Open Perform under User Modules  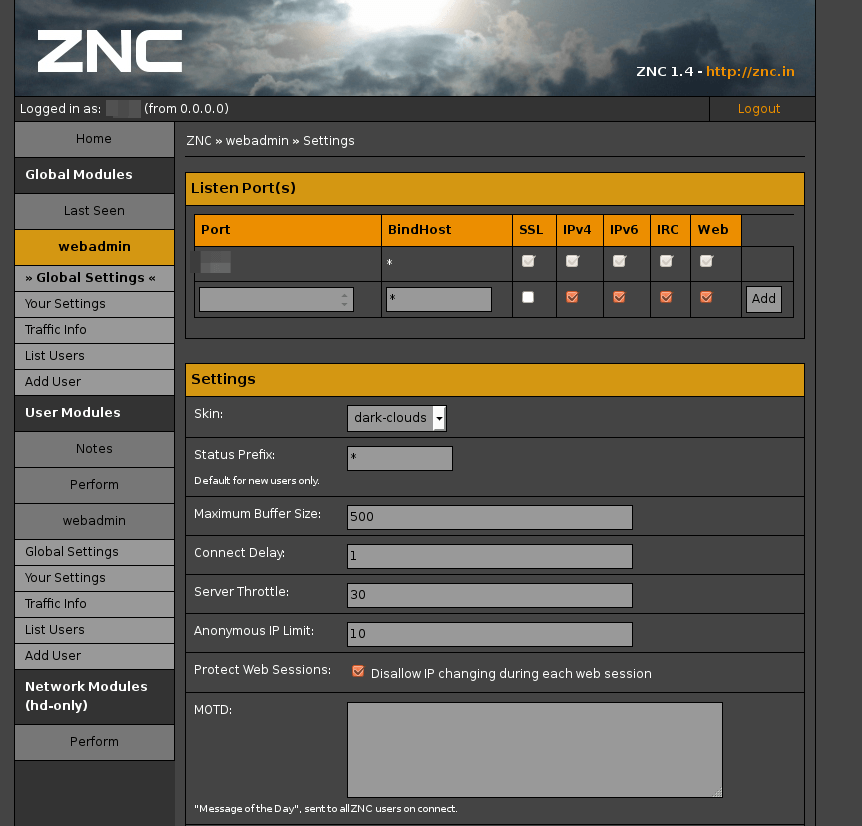point(94,485)
